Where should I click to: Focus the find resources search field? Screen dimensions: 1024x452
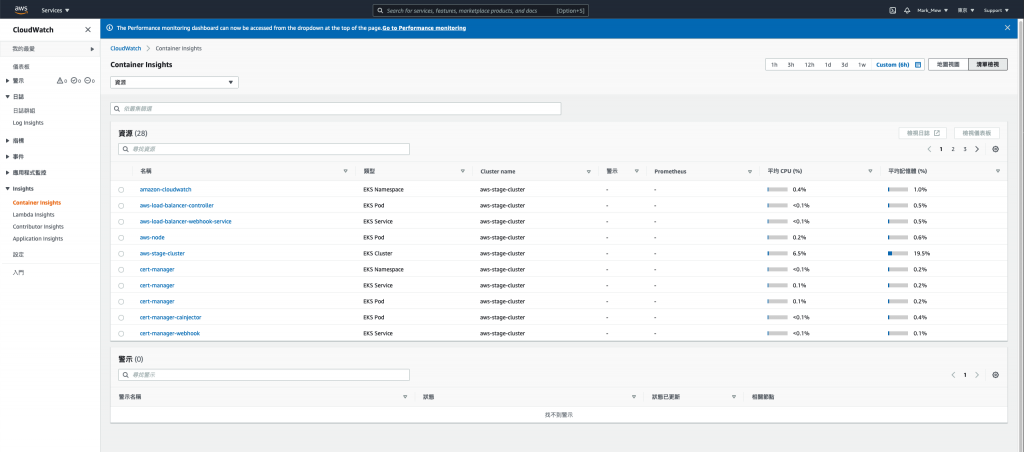tap(264, 149)
